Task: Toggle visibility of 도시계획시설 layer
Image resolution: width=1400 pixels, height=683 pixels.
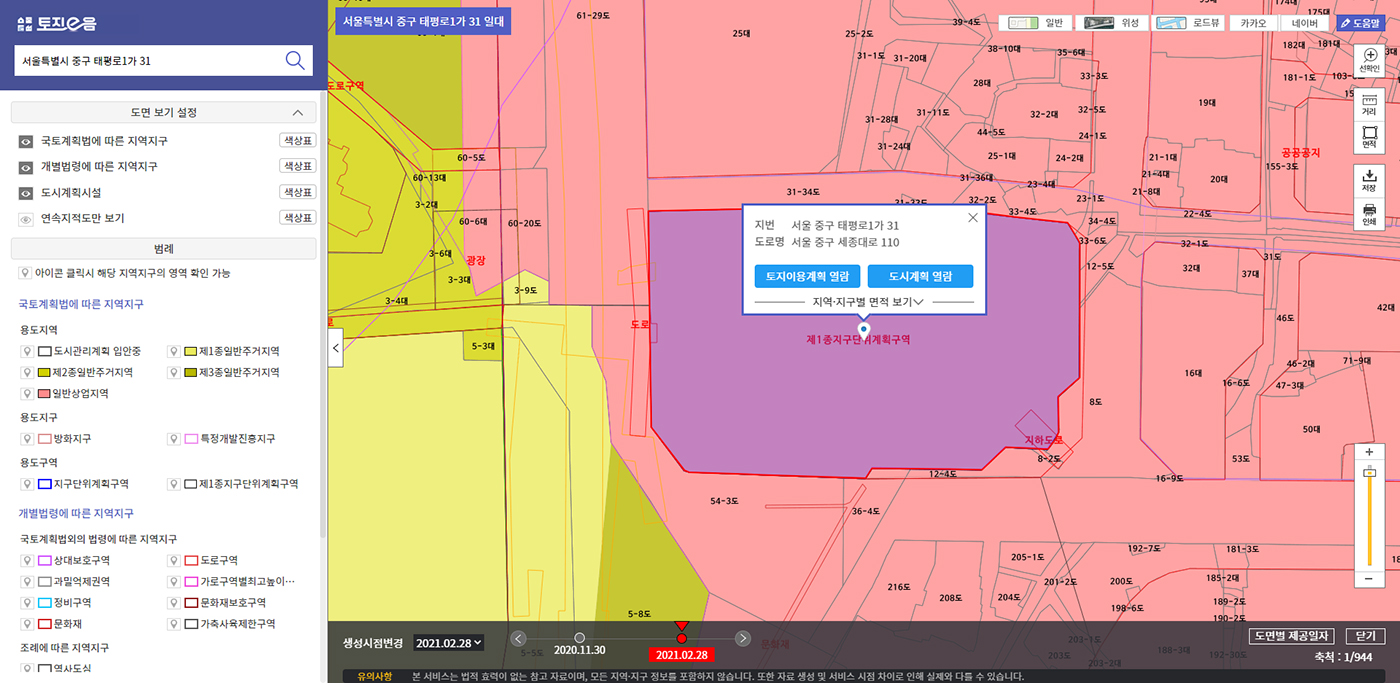Action: click(26, 192)
